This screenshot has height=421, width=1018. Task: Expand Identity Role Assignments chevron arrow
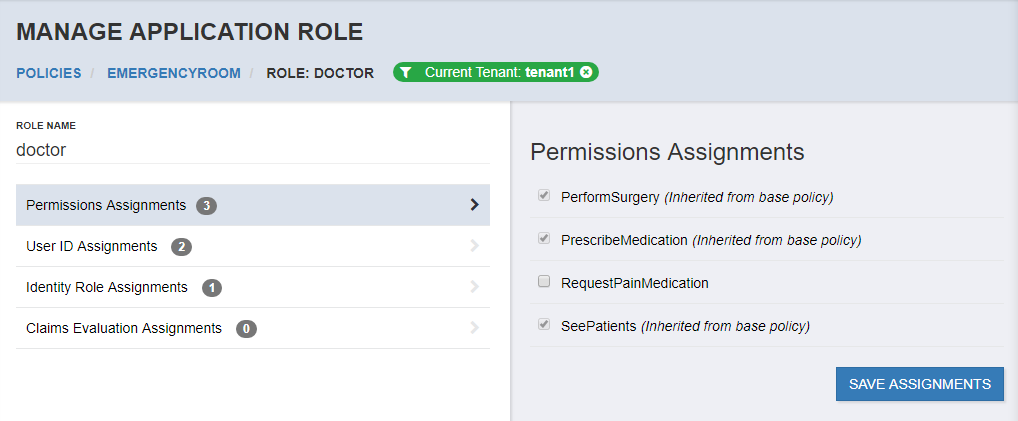pyautogui.click(x=475, y=287)
